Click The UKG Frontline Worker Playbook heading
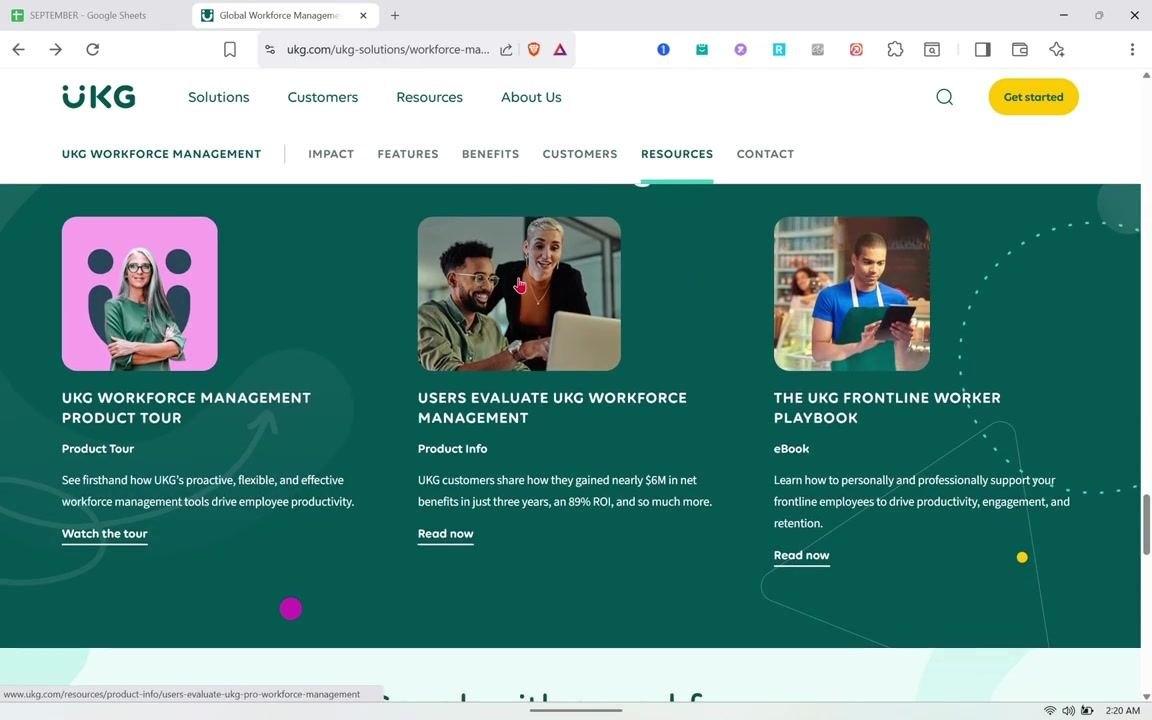The height and width of the screenshot is (720, 1152). click(x=887, y=408)
